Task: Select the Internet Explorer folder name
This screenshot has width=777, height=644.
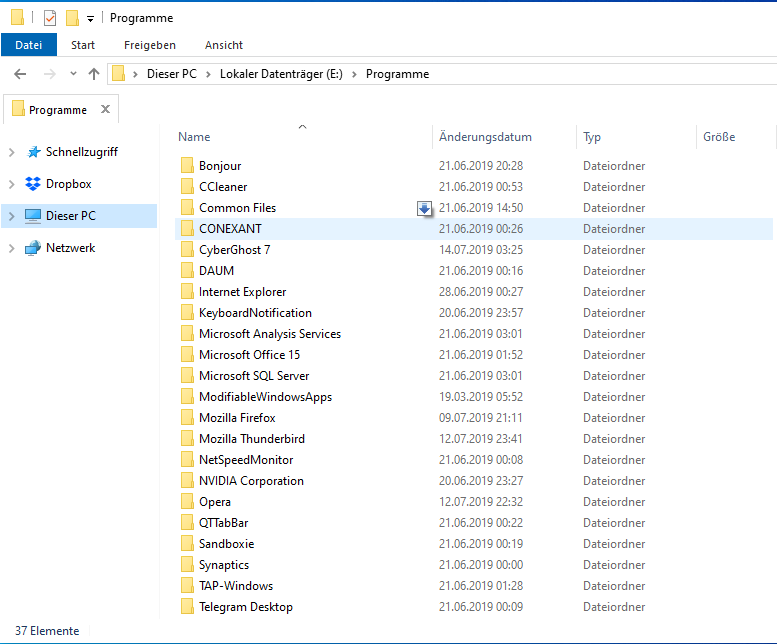Action: tap(242, 292)
